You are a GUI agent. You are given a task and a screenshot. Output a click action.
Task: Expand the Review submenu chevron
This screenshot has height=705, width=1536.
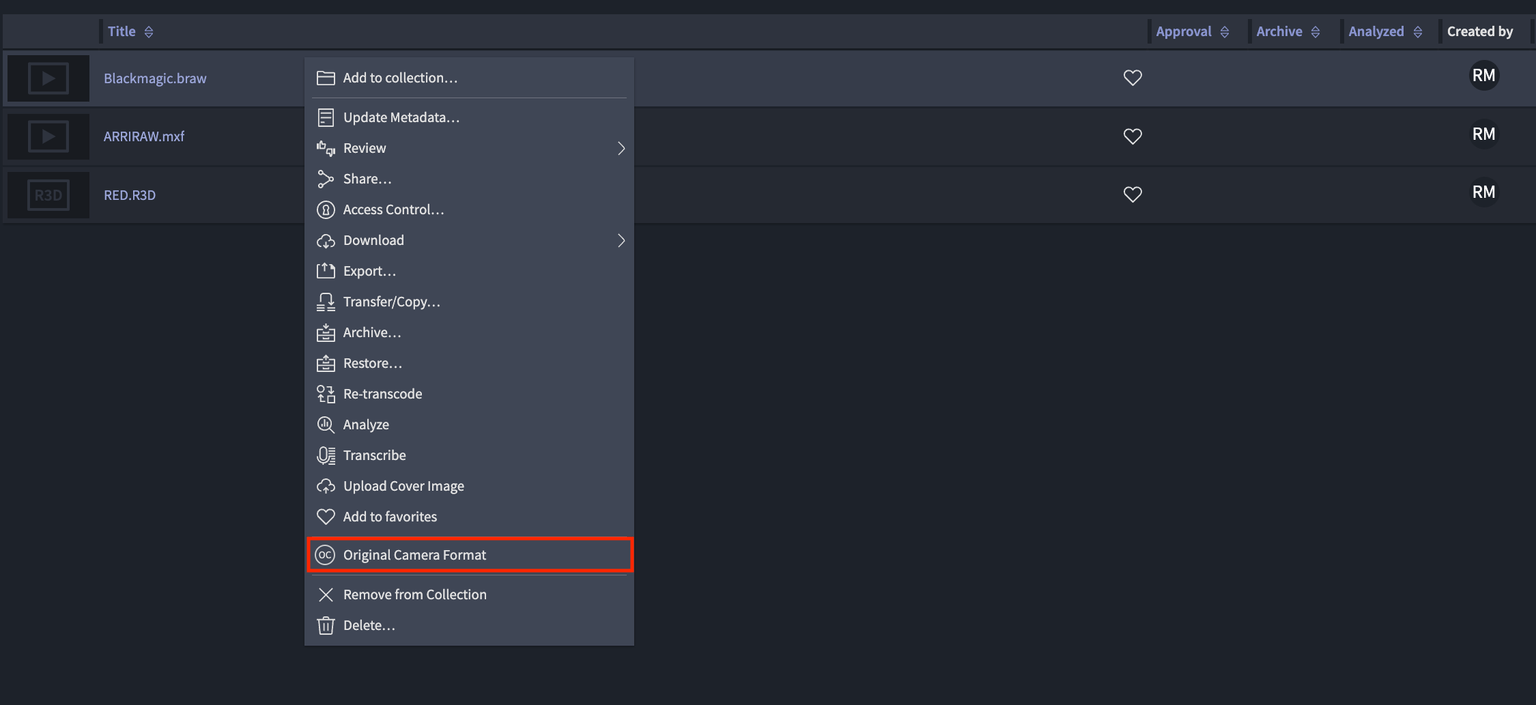click(x=621, y=148)
